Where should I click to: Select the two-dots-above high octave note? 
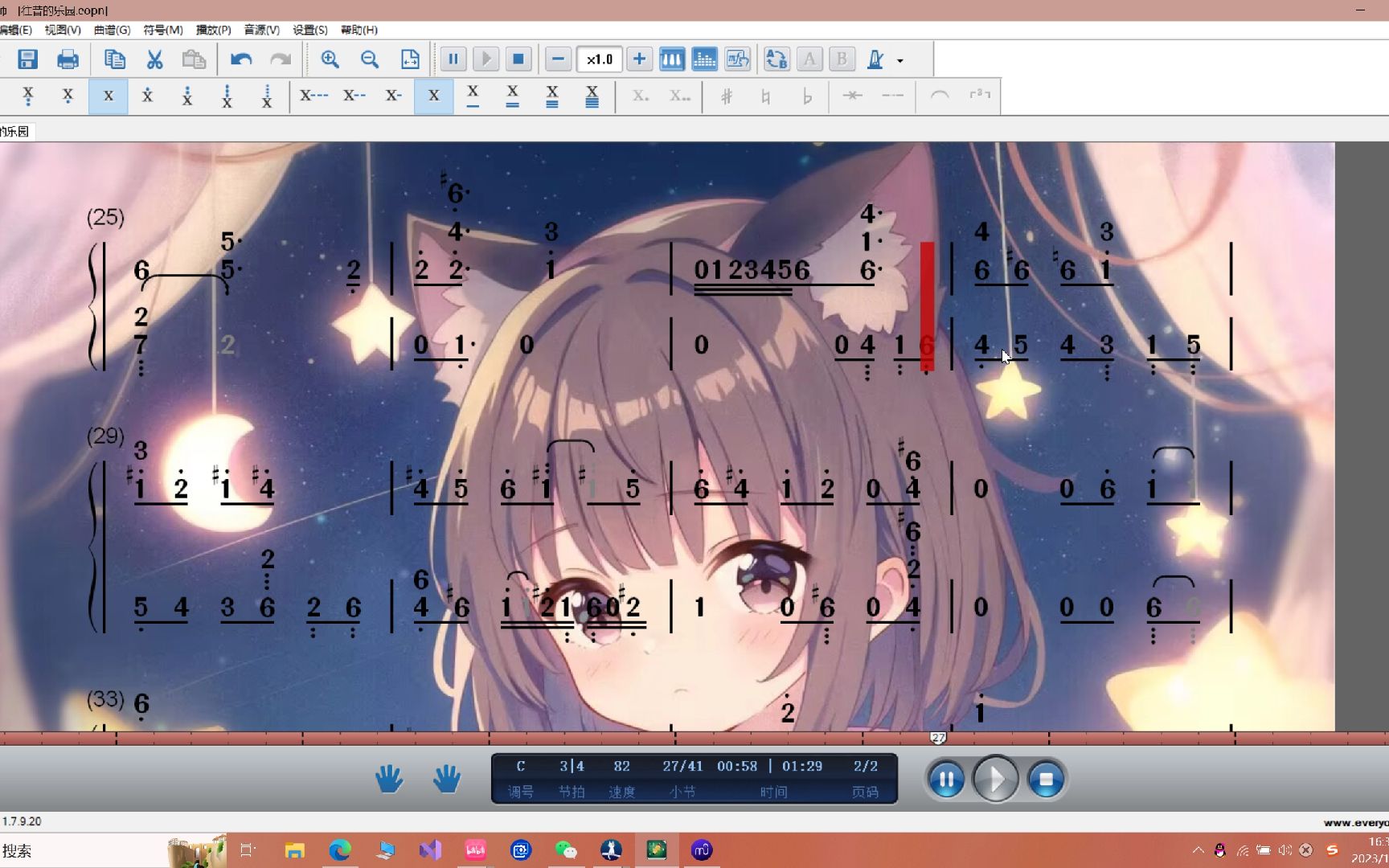click(x=187, y=96)
